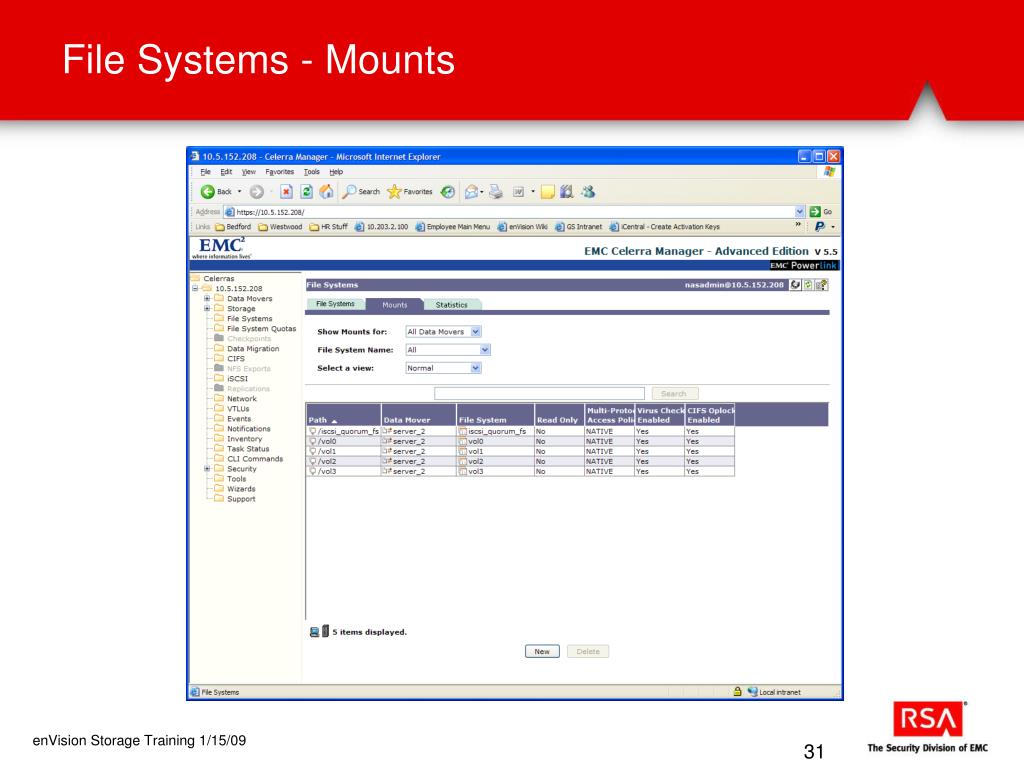Select CLI Commands in the tree

click(x=255, y=458)
